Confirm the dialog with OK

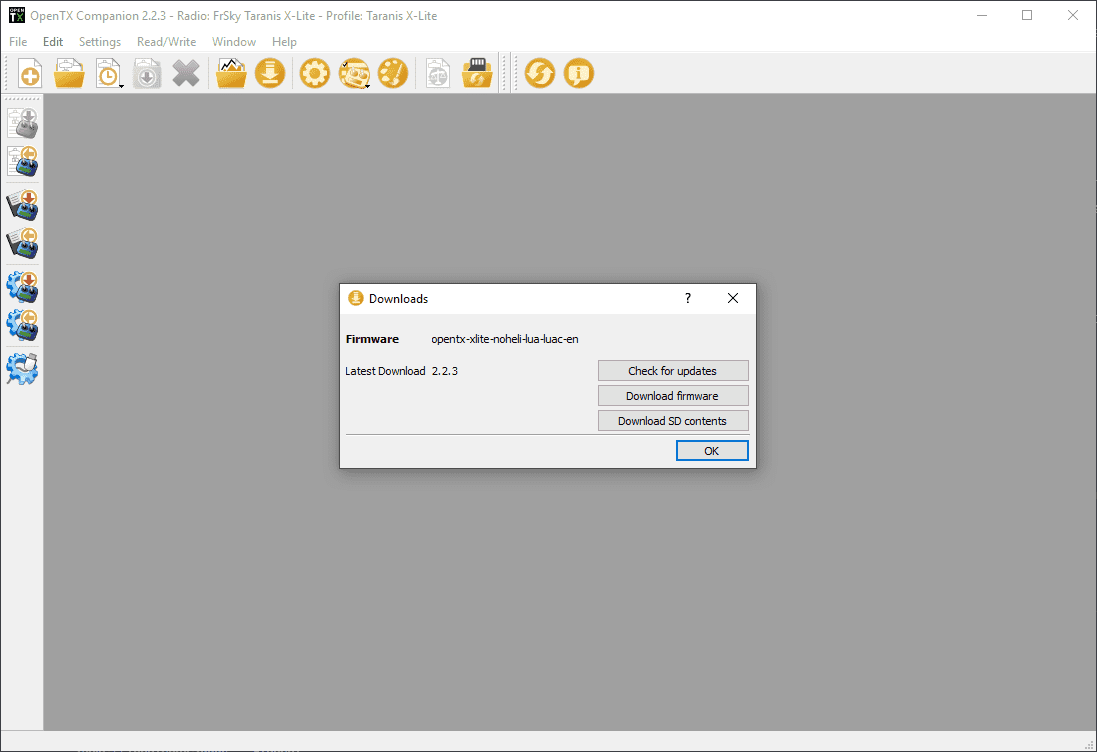point(712,451)
